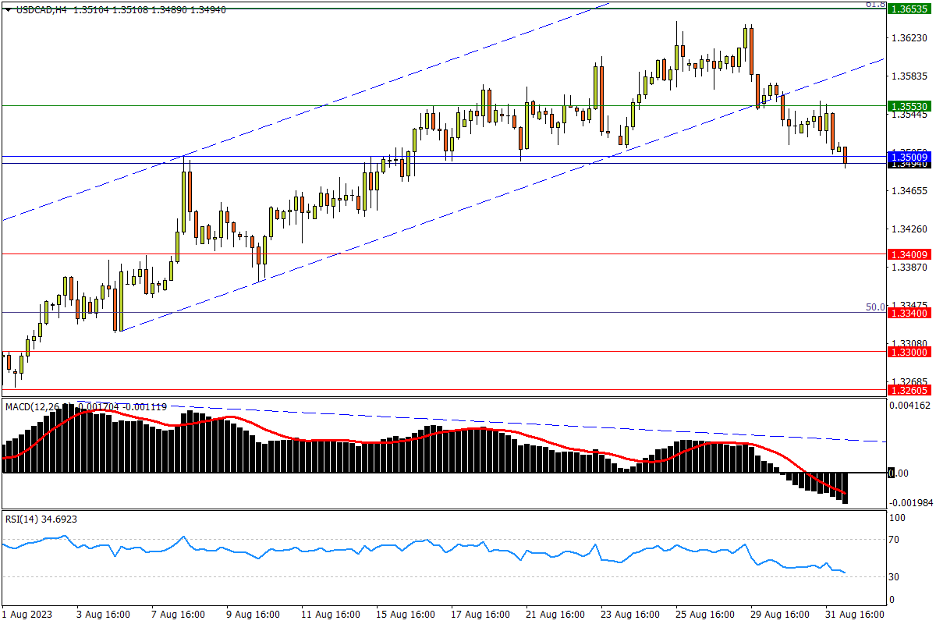Screen dimensions: 936x624
Task: Click the RSI 70 level scale value
Action: 896,540
